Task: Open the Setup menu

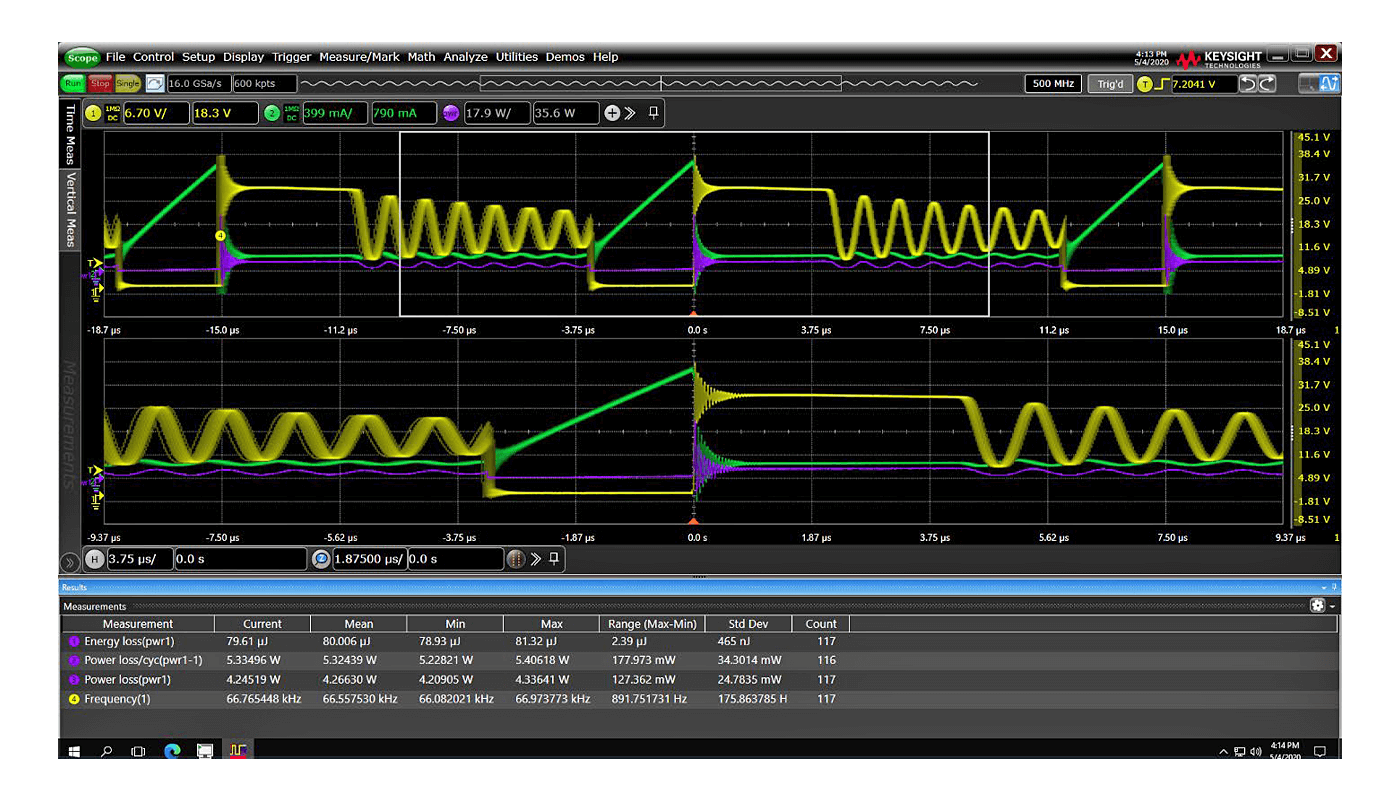Action: click(198, 57)
